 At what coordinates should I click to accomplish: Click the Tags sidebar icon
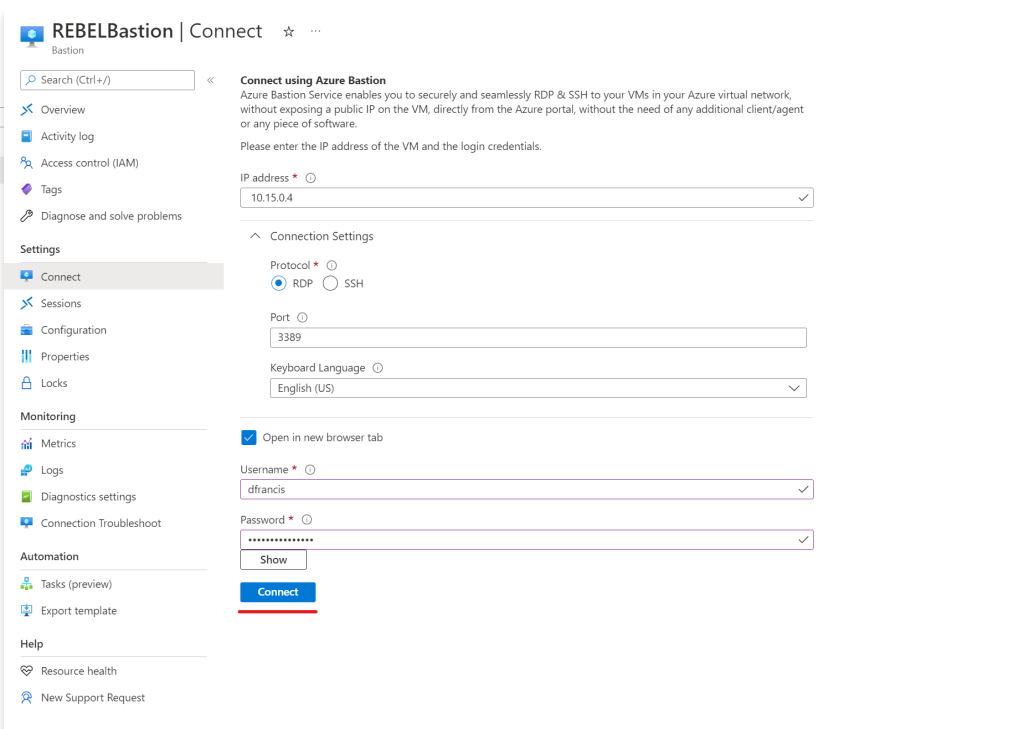pos(27,189)
